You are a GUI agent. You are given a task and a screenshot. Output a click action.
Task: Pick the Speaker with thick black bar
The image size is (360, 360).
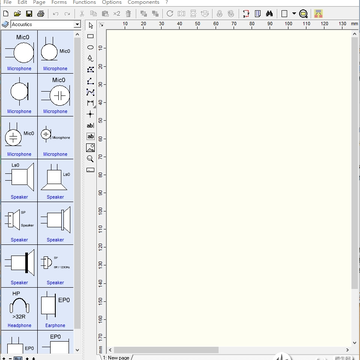tap(19, 266)
